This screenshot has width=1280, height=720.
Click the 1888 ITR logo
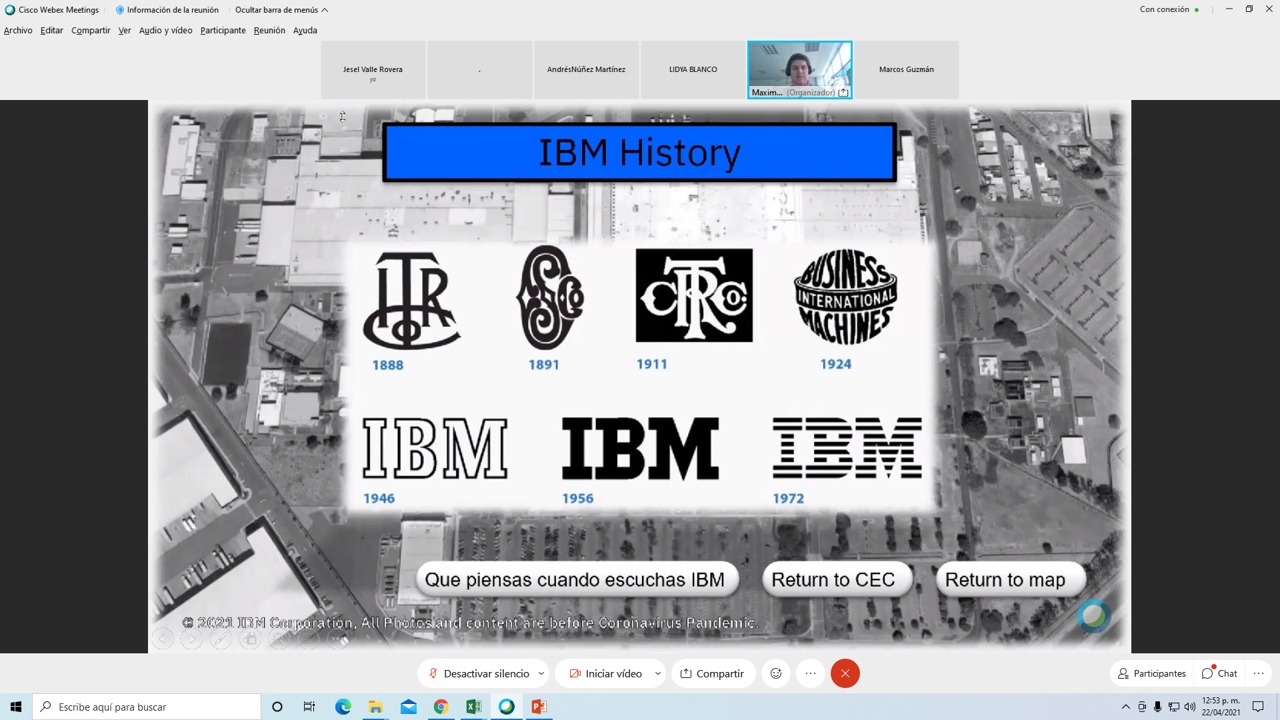coord(411,300)
